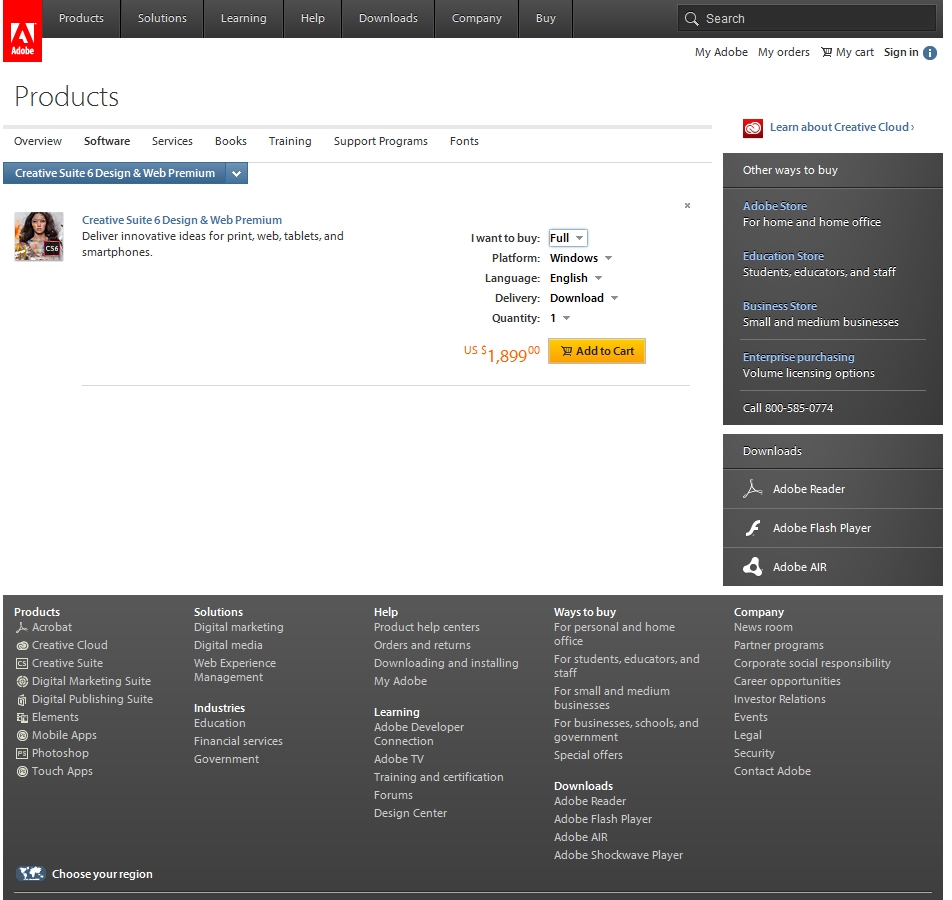Open the Language English dropdown
Image resolution: width=952 pixels, height=900 pixels.
click(x=576, y=278)
